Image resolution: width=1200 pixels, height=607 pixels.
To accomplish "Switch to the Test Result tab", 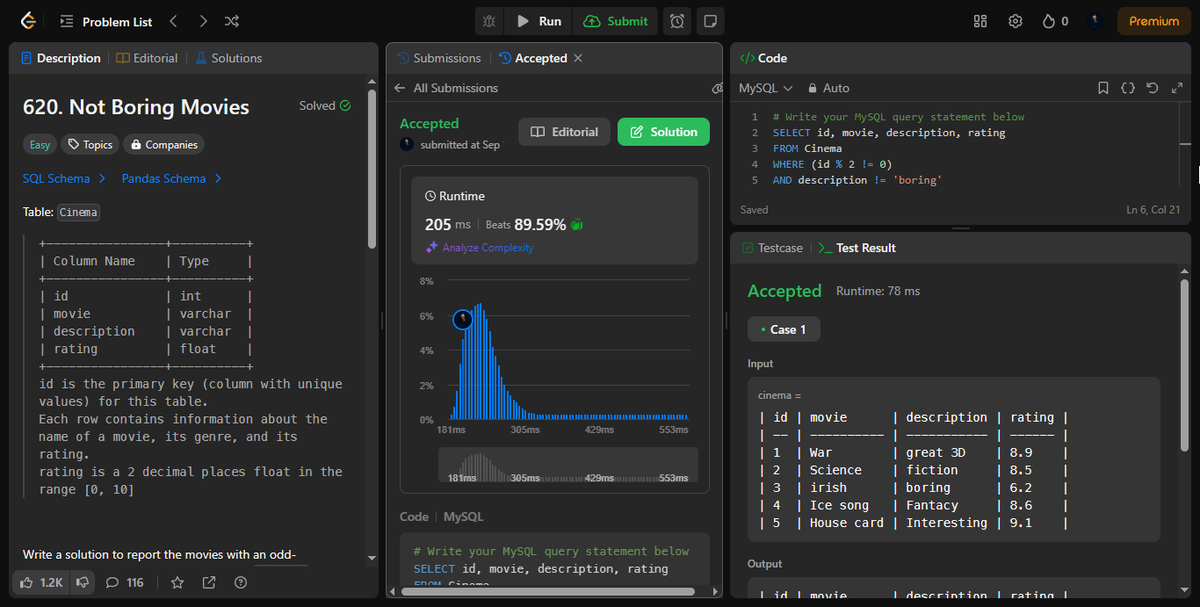I will point(857,248).
